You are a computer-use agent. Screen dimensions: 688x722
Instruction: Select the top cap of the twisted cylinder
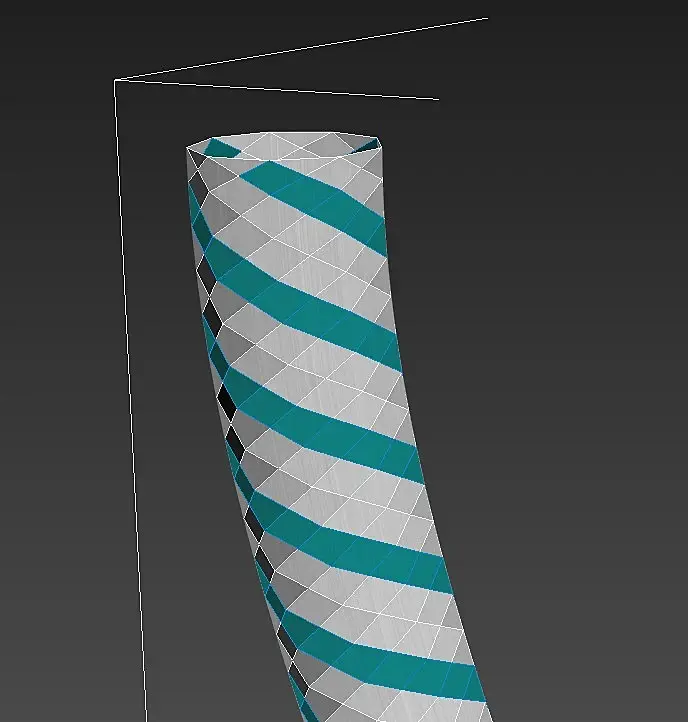(x=284, y=146)
